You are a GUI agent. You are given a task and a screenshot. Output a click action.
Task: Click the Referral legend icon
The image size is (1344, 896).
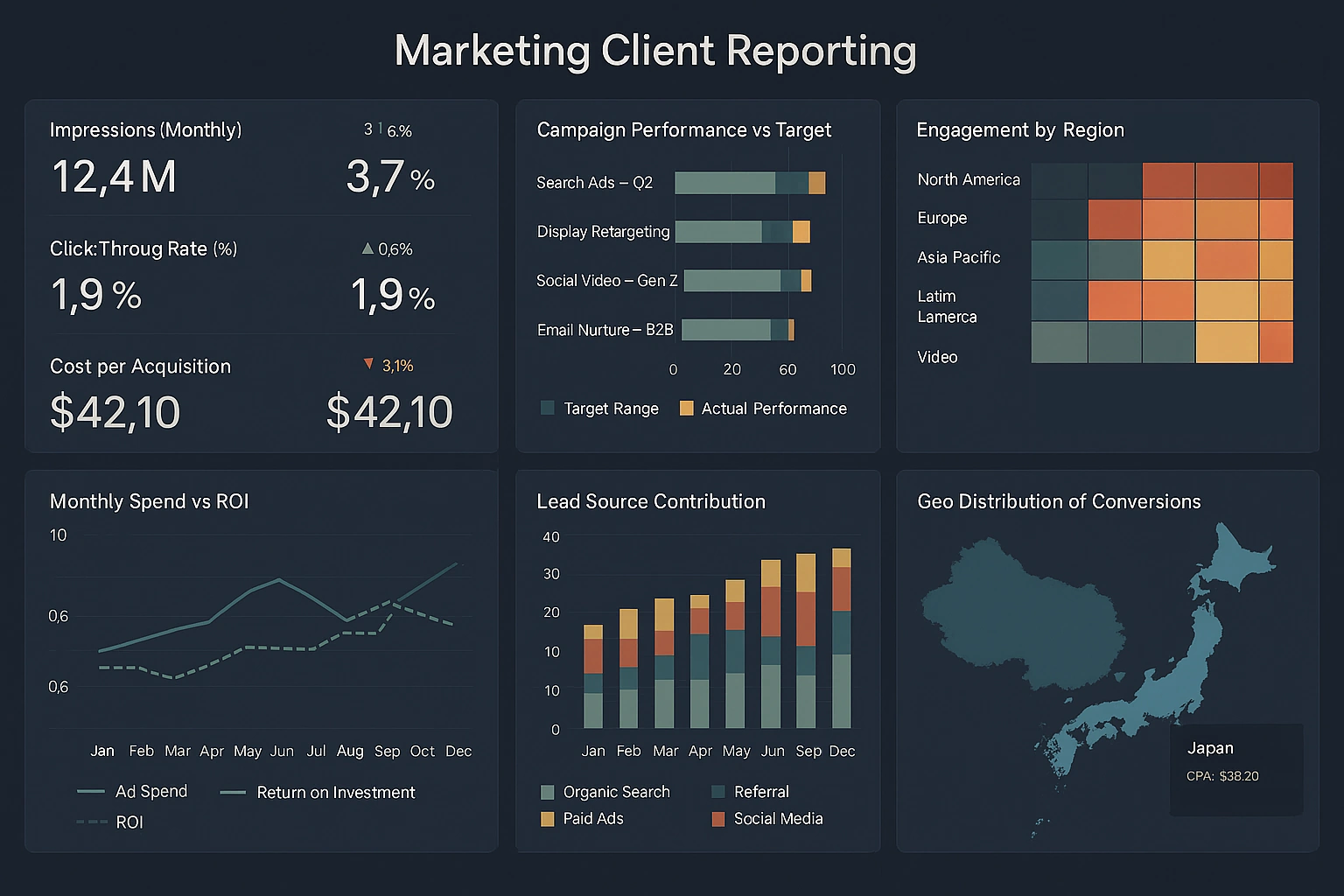pos(717,791)
